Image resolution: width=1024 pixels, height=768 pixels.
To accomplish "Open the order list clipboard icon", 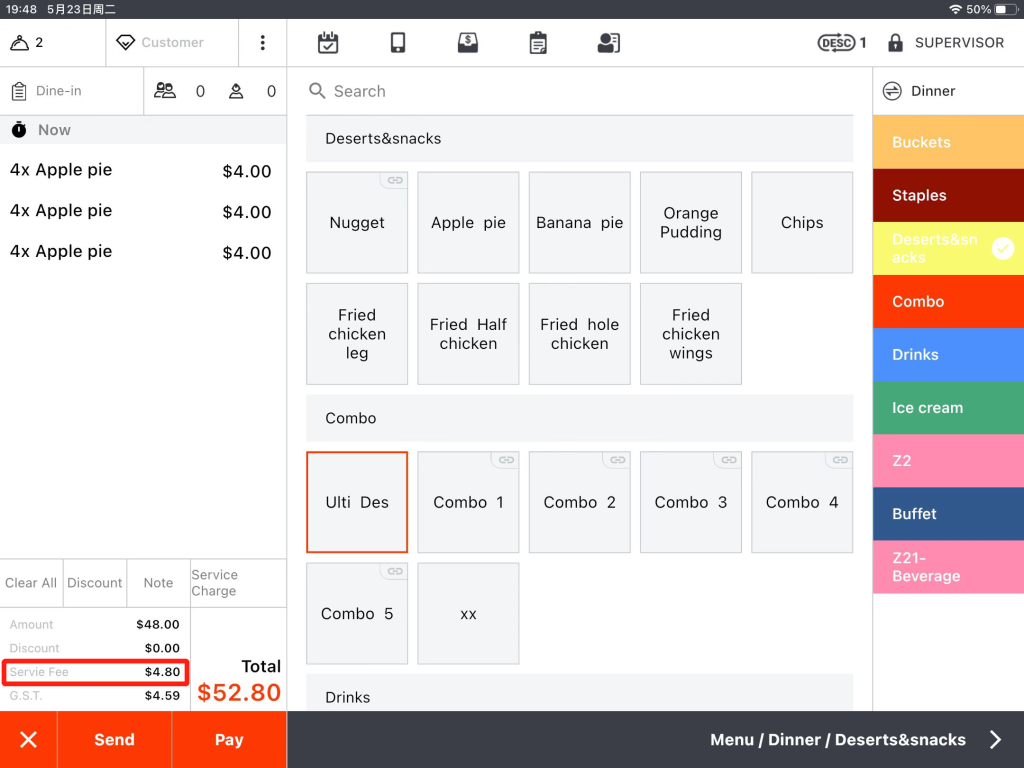I will point(538,43).
